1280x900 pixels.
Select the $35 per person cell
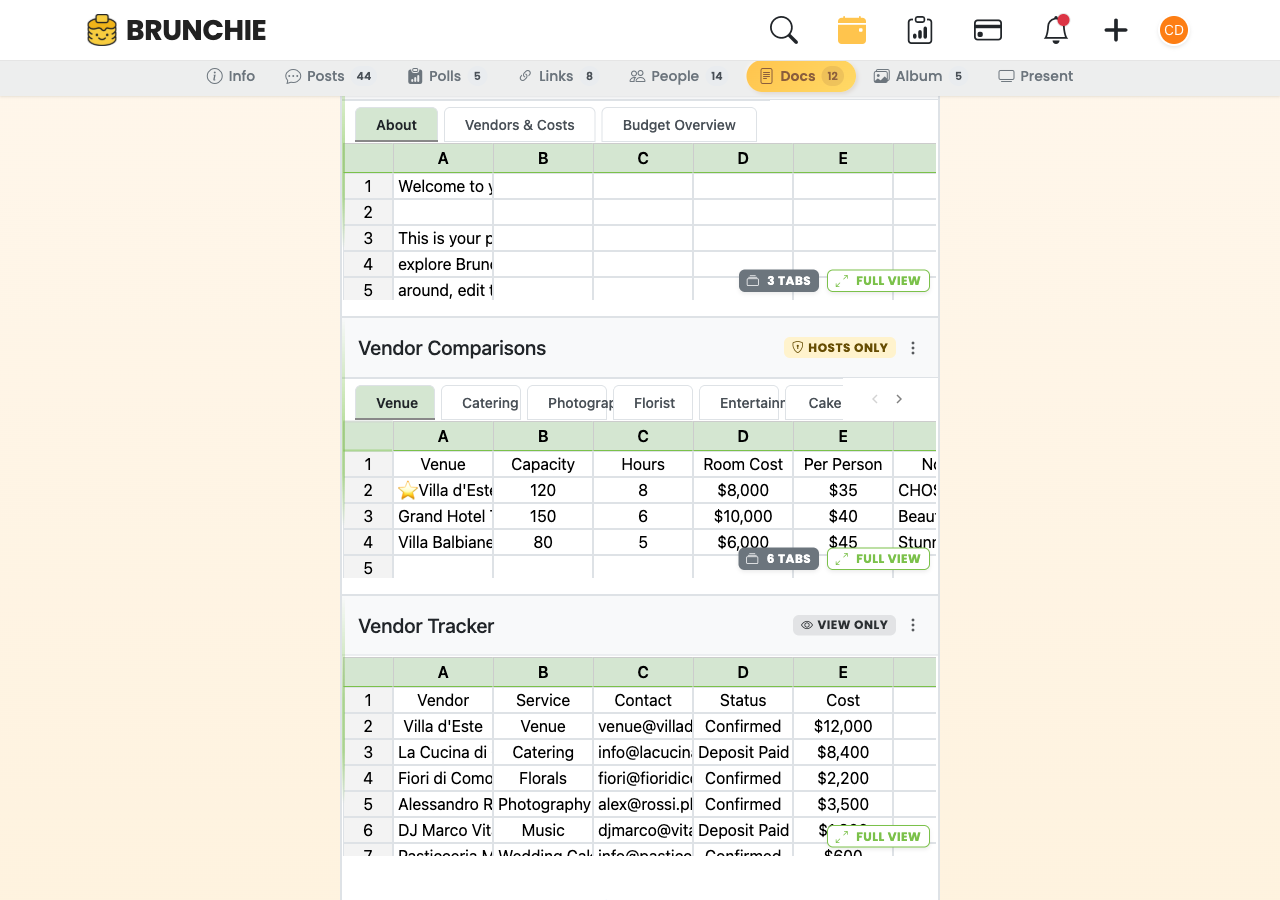coord(843,490)
